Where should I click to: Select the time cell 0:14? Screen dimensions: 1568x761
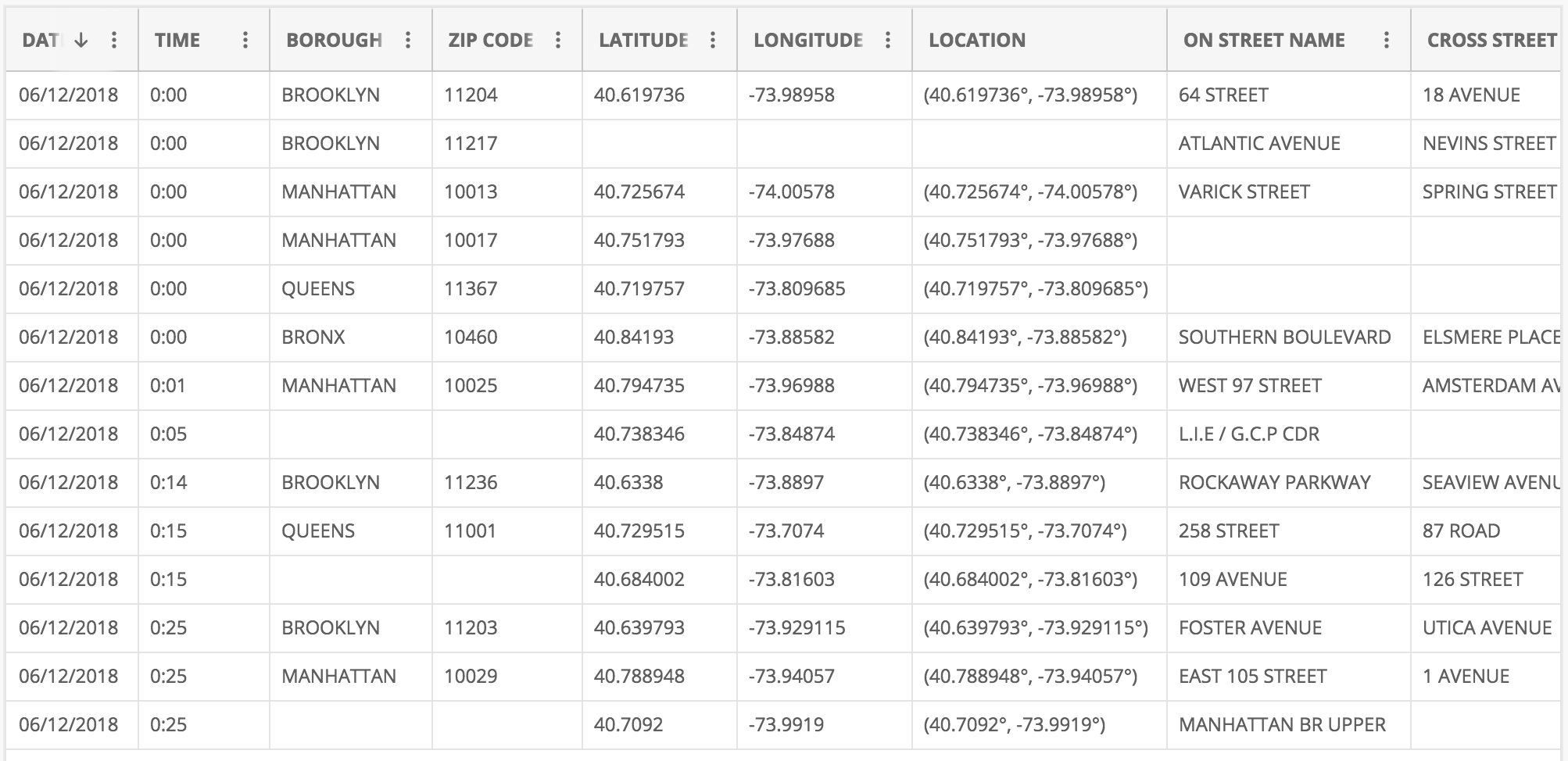click(x=169, y=483)
